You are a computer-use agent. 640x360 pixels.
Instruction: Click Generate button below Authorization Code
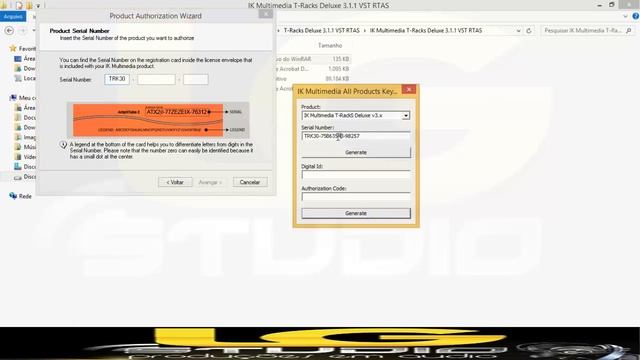pos(356,213)
